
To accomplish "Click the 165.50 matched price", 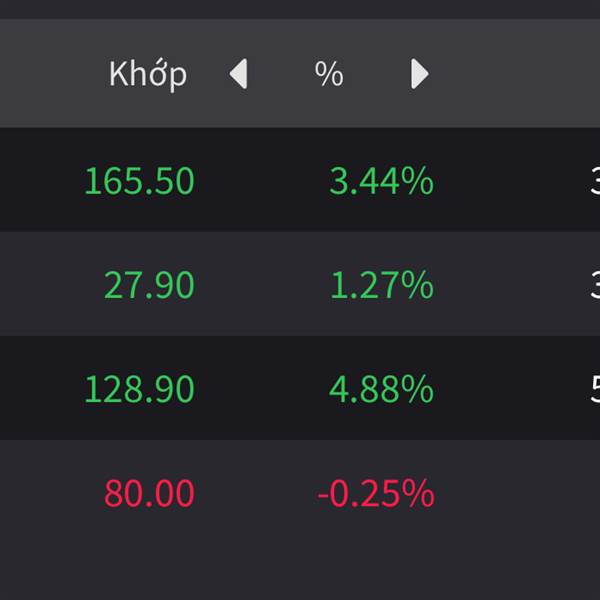I will 139,181.
